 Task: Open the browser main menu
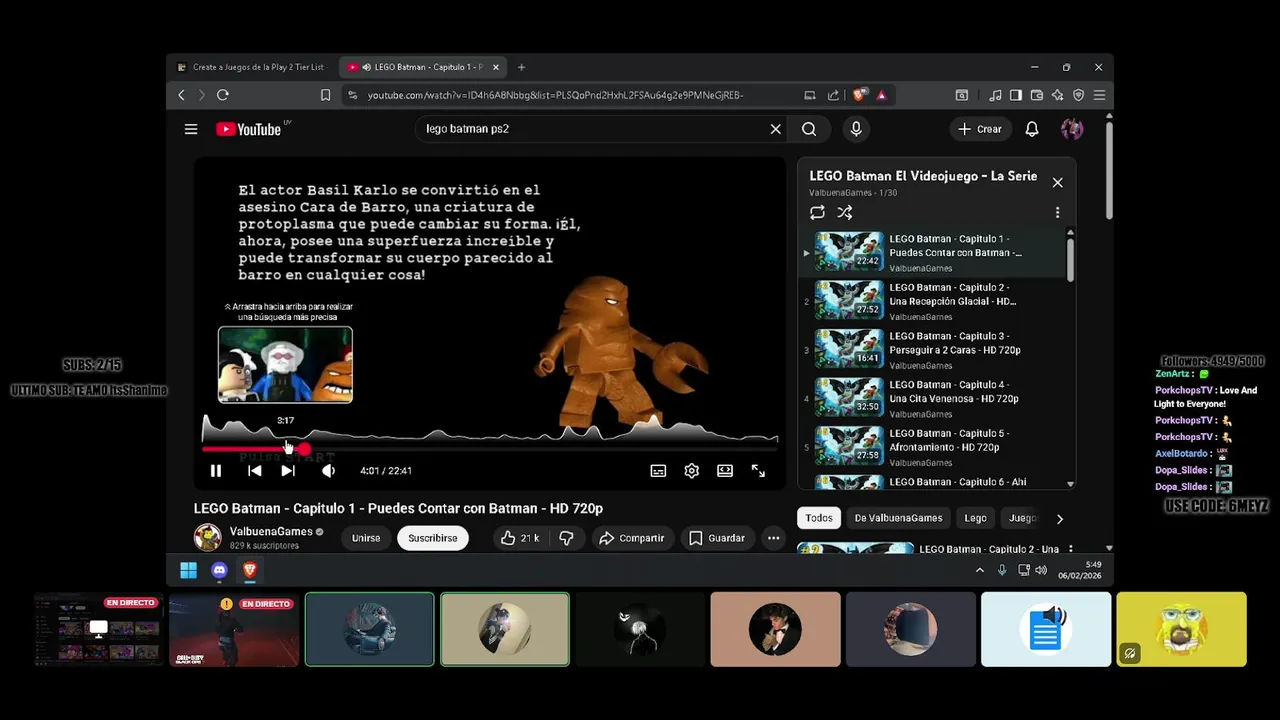pos(1099,95)
